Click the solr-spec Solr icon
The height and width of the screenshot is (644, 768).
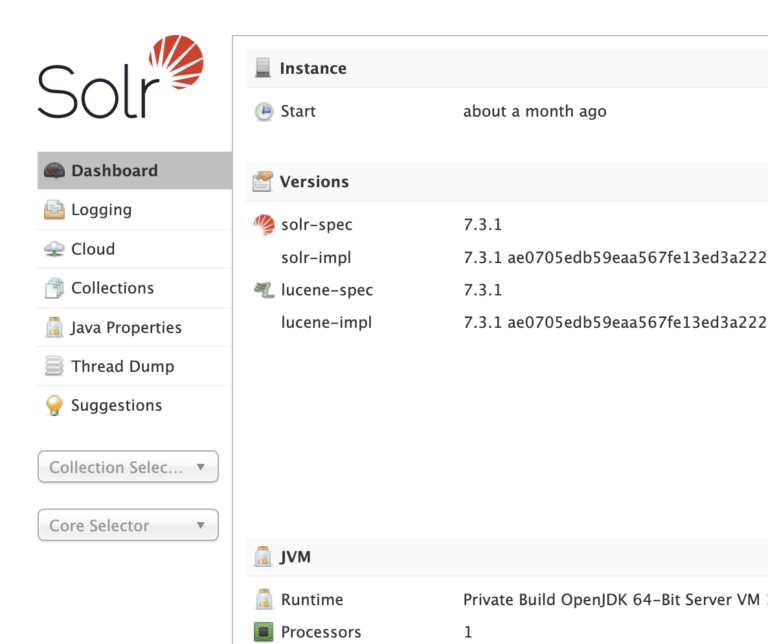click(x=264, y=225)
